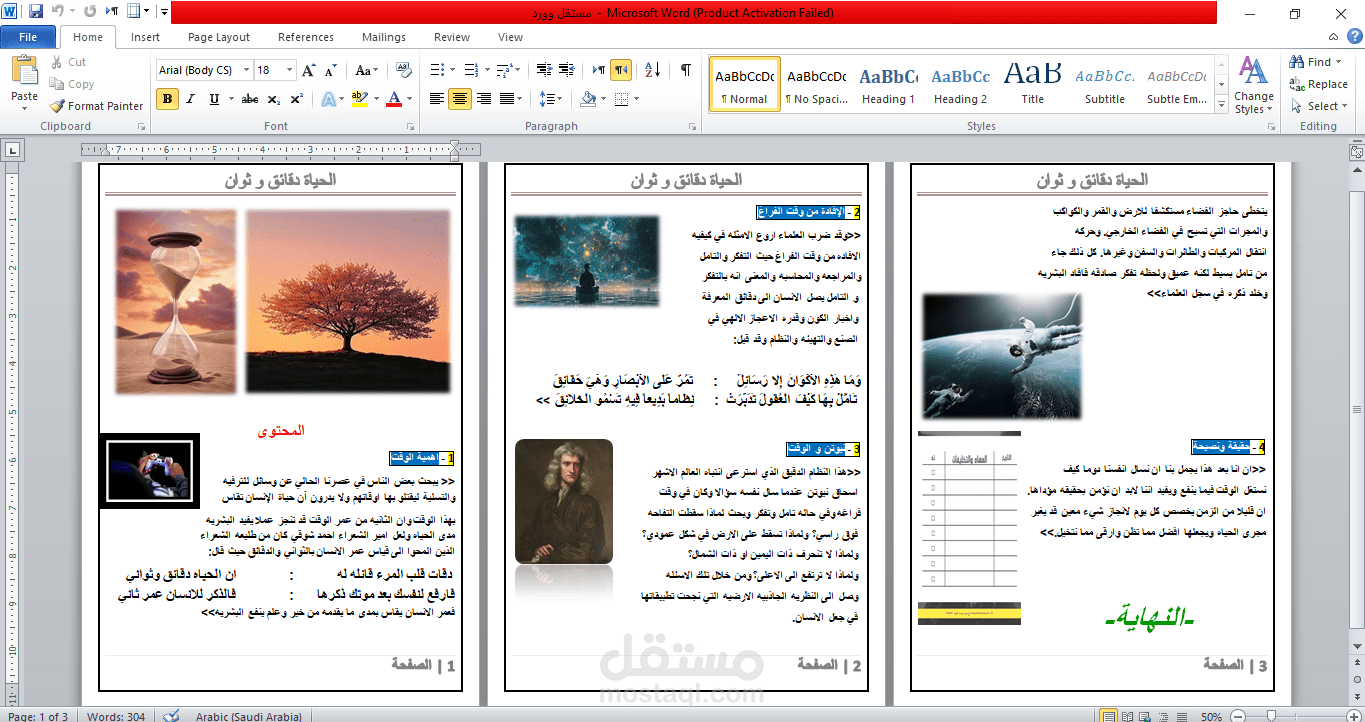Switch to the Page Layout tab
The height and width of the screenshot is (722, 1365).
(219, 37)
